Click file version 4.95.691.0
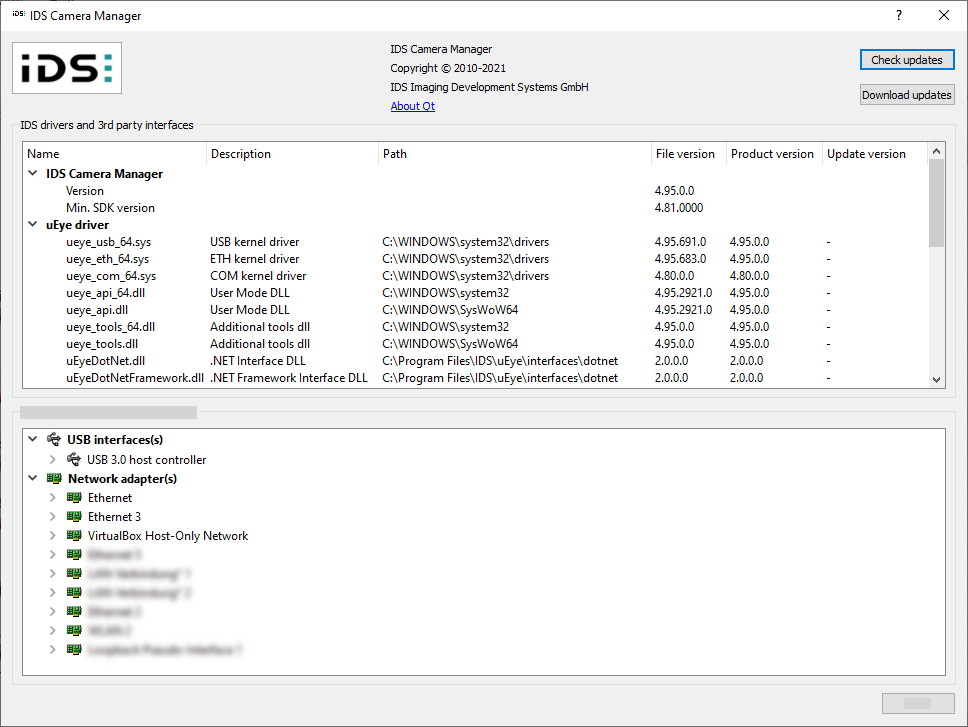The height and width of the screenshot is (727, 968). pos(680,242)
